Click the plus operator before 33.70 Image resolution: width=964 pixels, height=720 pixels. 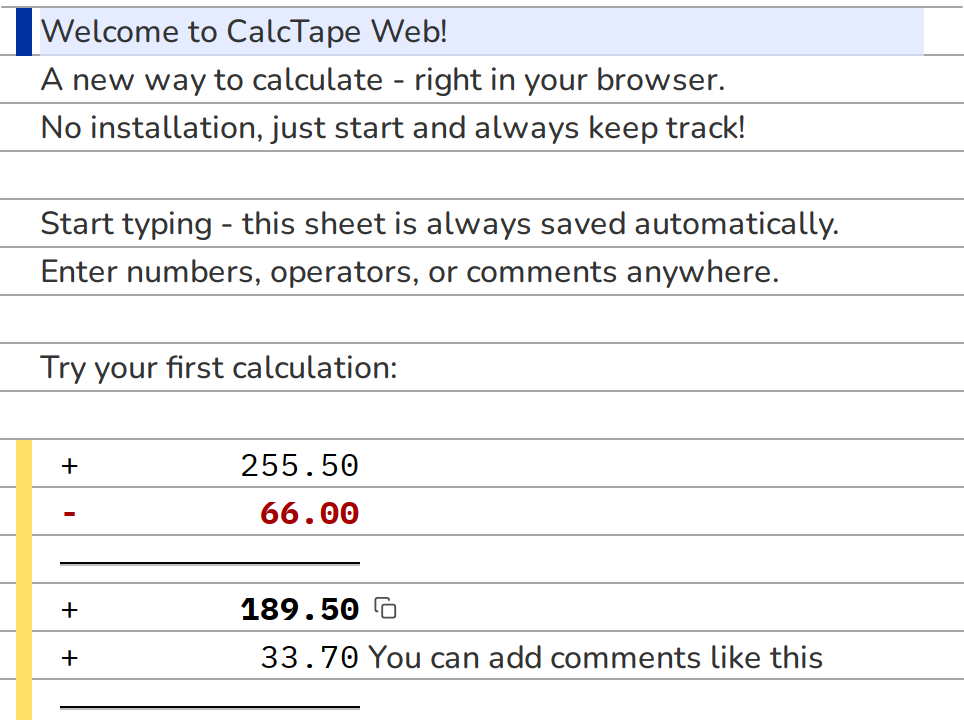(x=69, y=657)
